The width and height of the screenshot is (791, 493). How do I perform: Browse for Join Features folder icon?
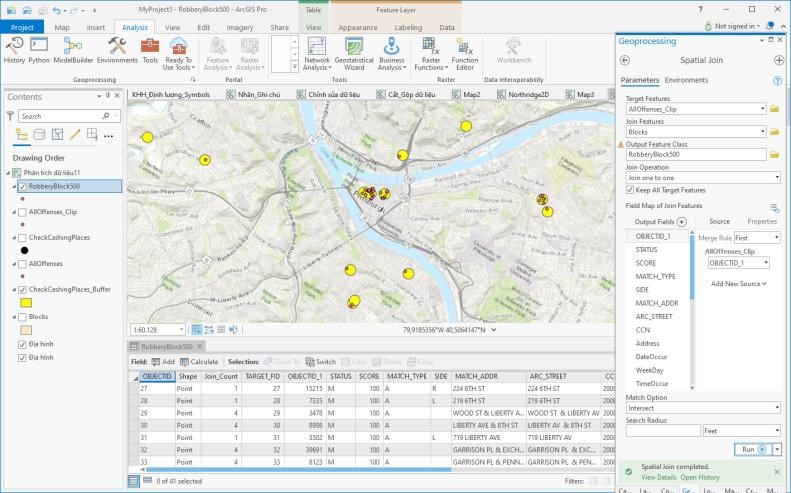click(x=775, y=132)
